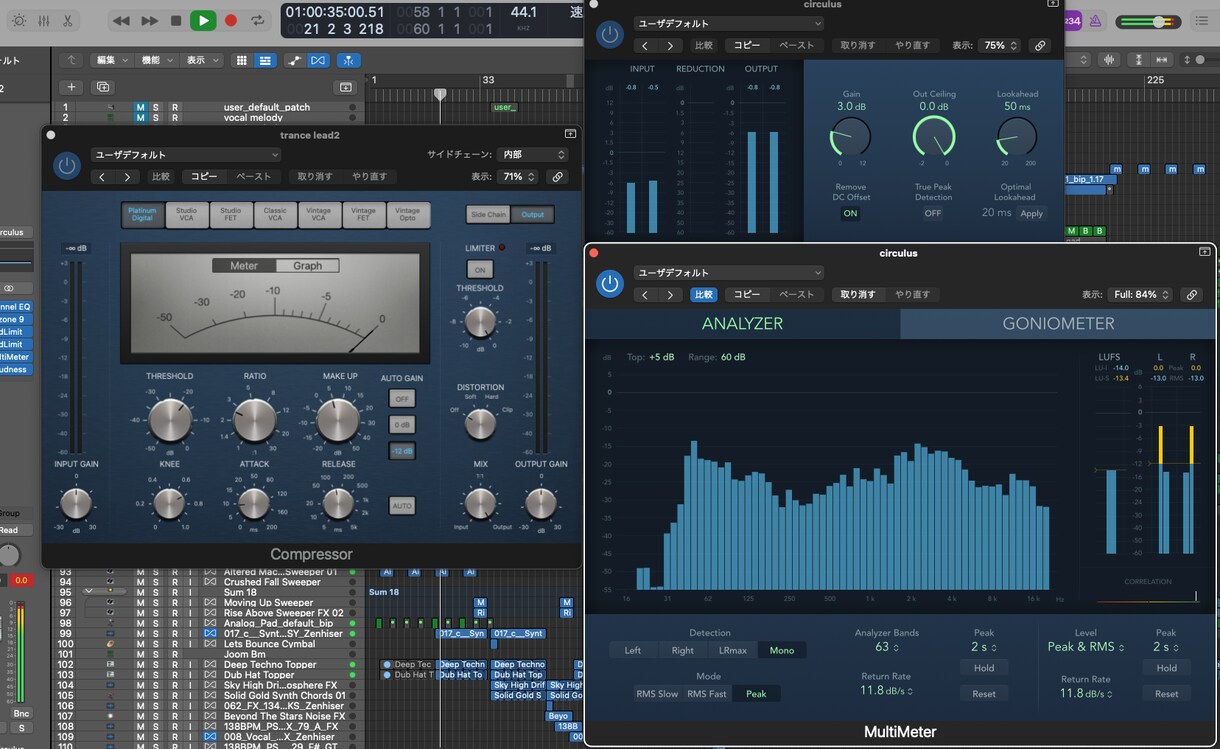Open the Analyzer Bands 63 dropdown
1220x749 pixels.
pos(885,647)
